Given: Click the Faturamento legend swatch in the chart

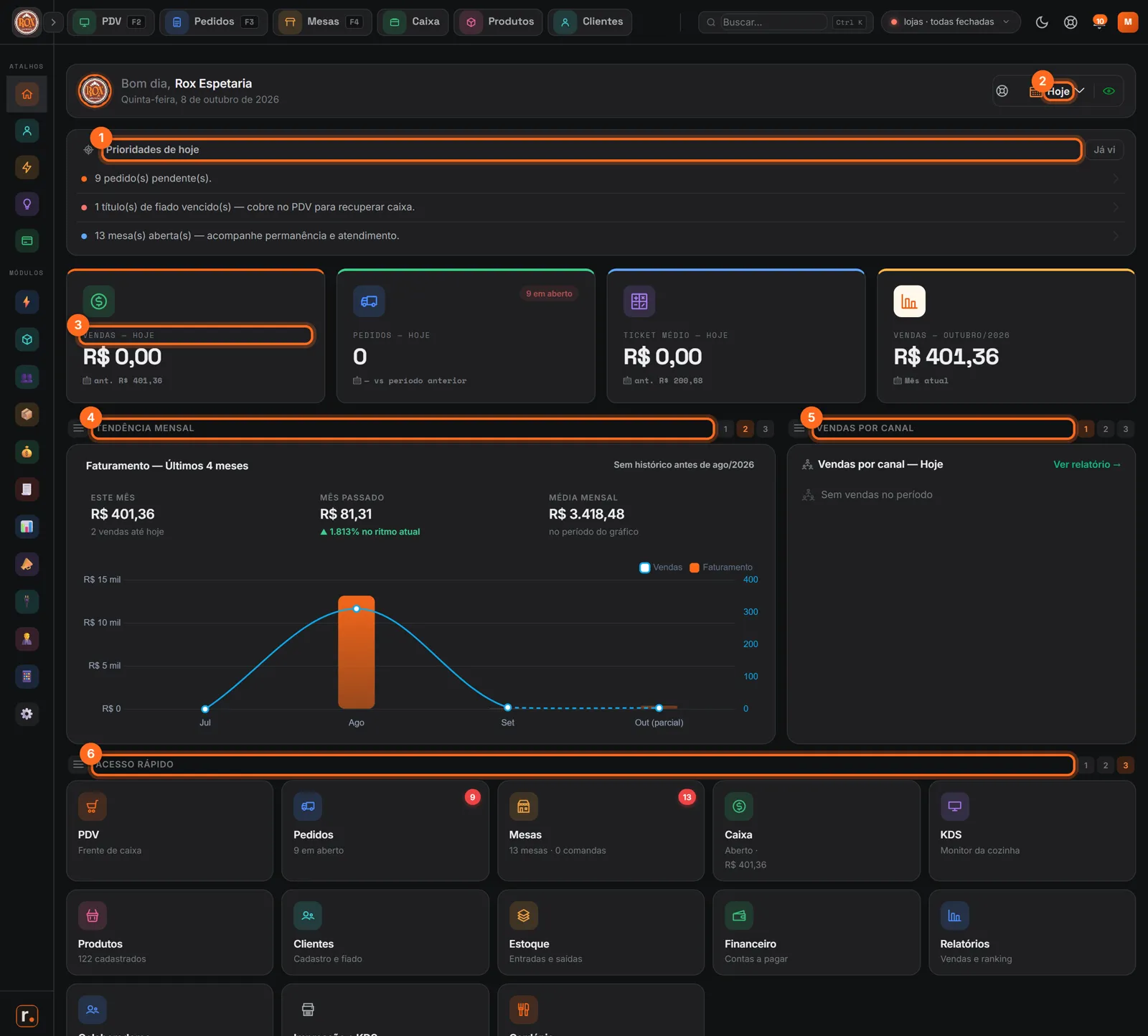Looking at the screenshot, I should click(x=695, y=568).
